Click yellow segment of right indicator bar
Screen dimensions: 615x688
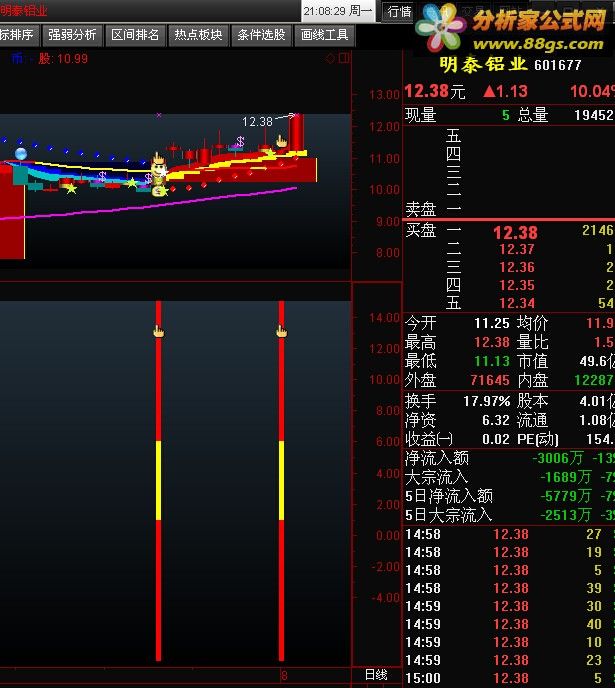pyautogui.click(x=281, y=480)
